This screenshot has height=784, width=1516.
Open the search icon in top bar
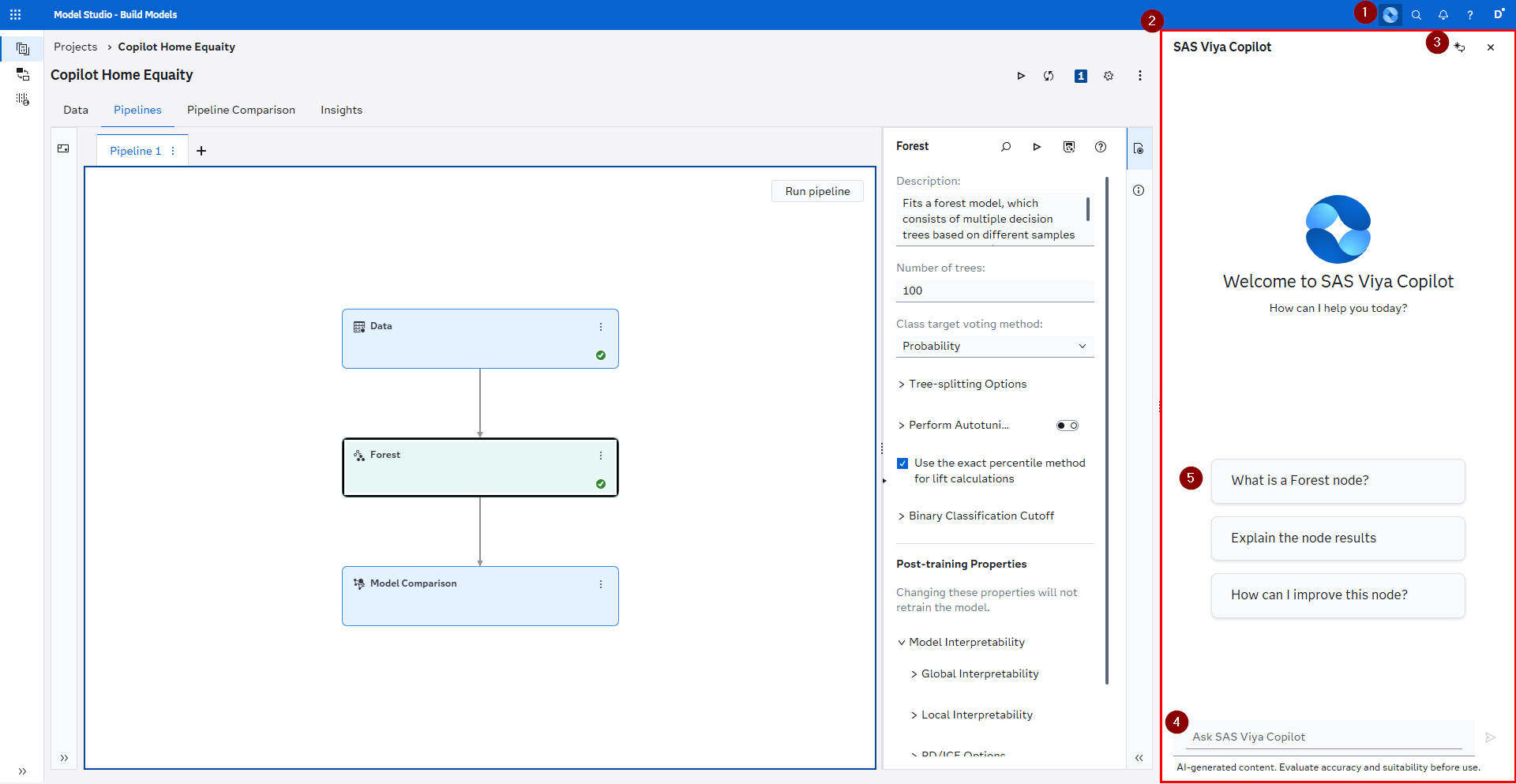click(x=1416, y=15)
